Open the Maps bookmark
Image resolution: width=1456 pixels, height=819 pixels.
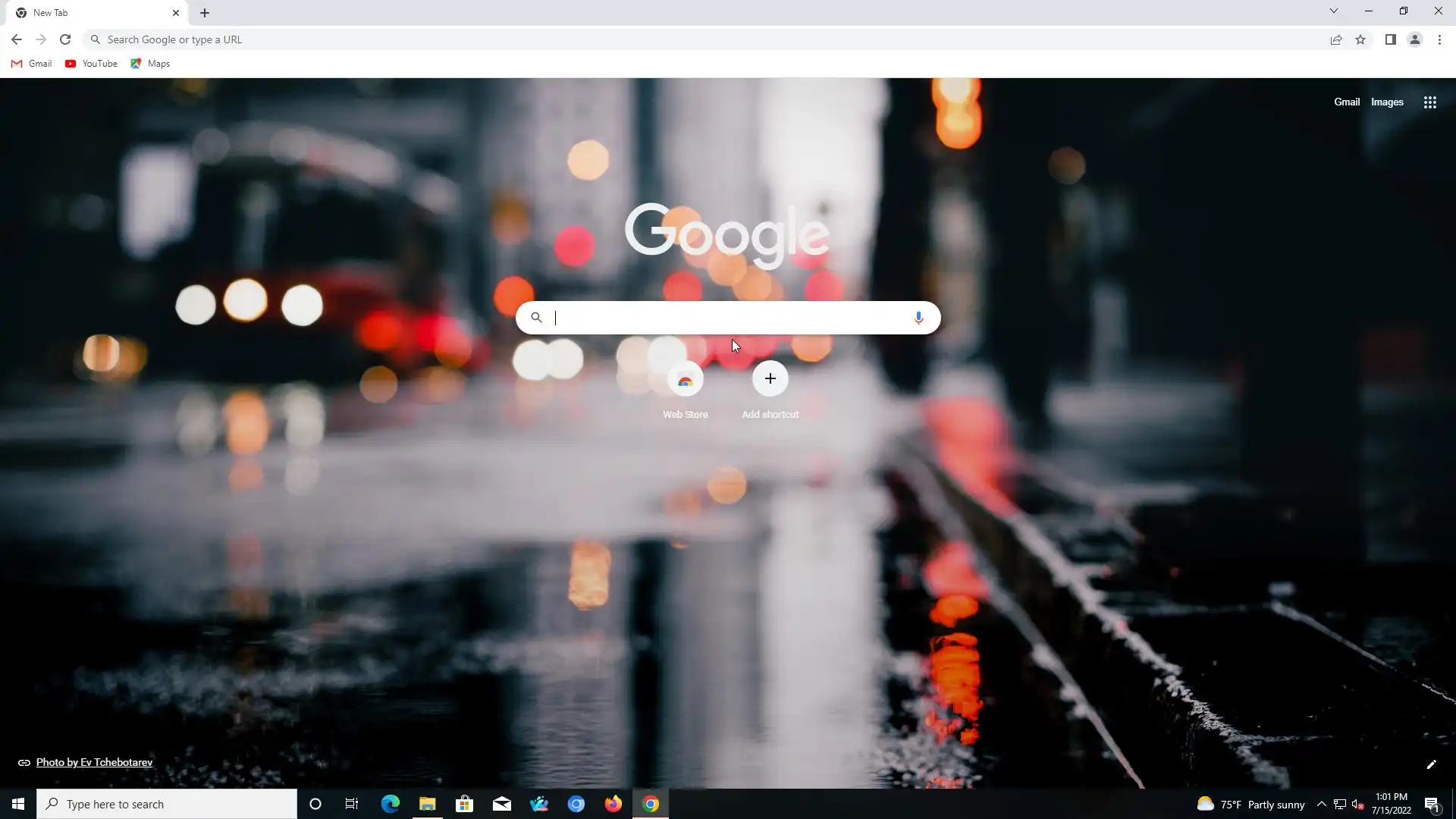click(x=150, y=64)
